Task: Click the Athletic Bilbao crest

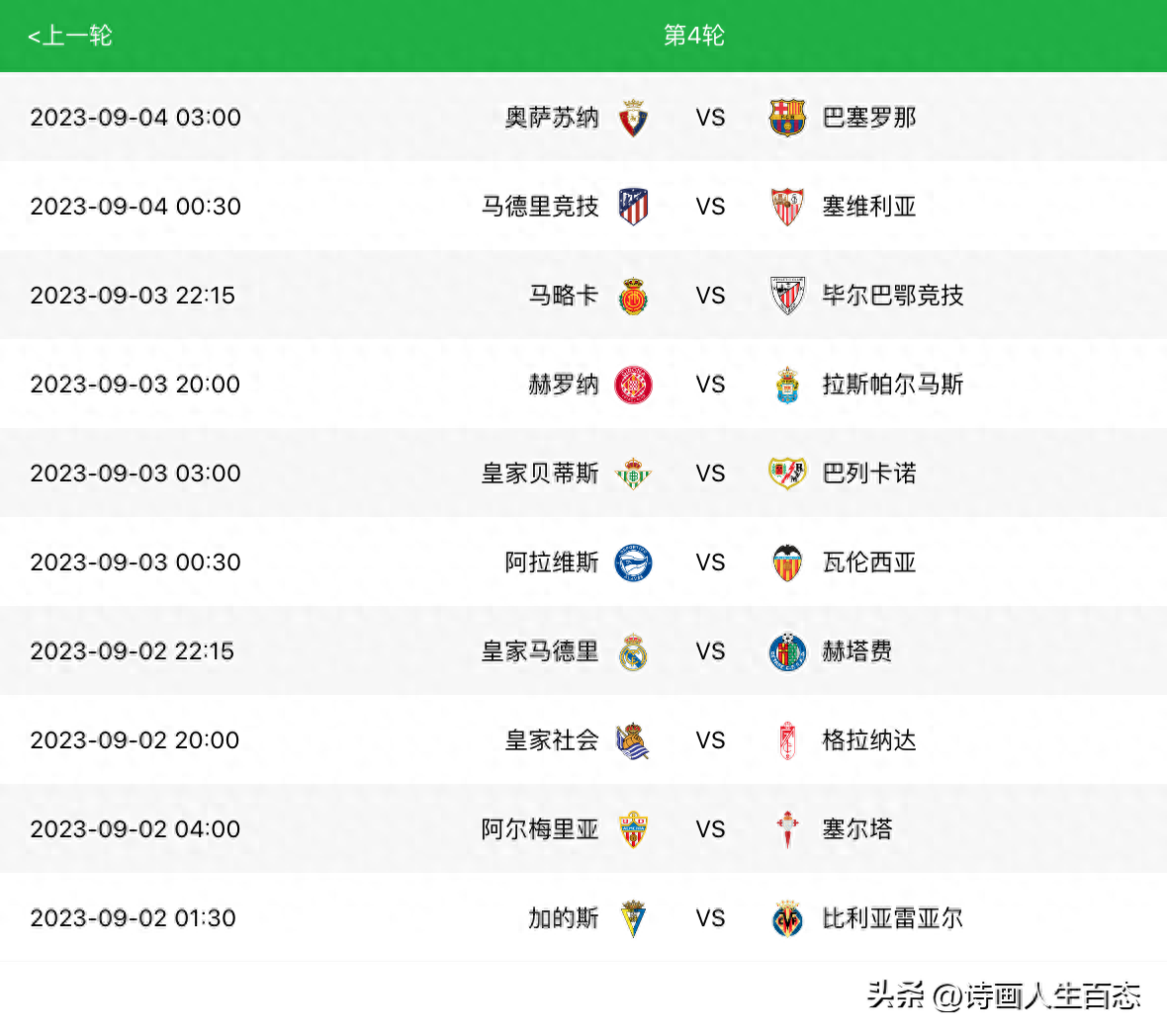Action: click(787, 296)
